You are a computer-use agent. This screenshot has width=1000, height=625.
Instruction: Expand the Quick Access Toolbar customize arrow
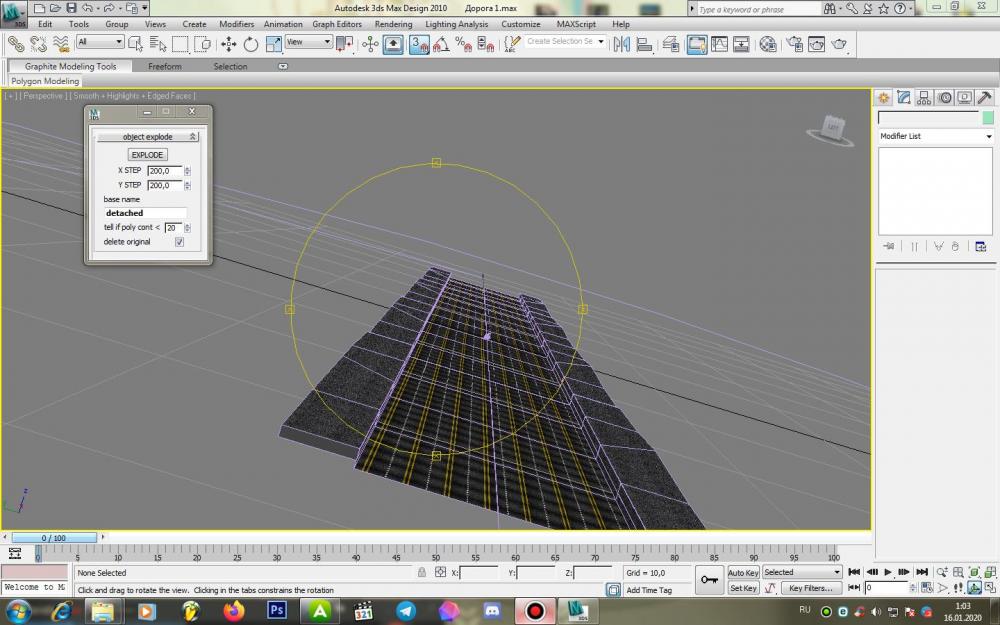pyautogui.click(x=145, y=8)
